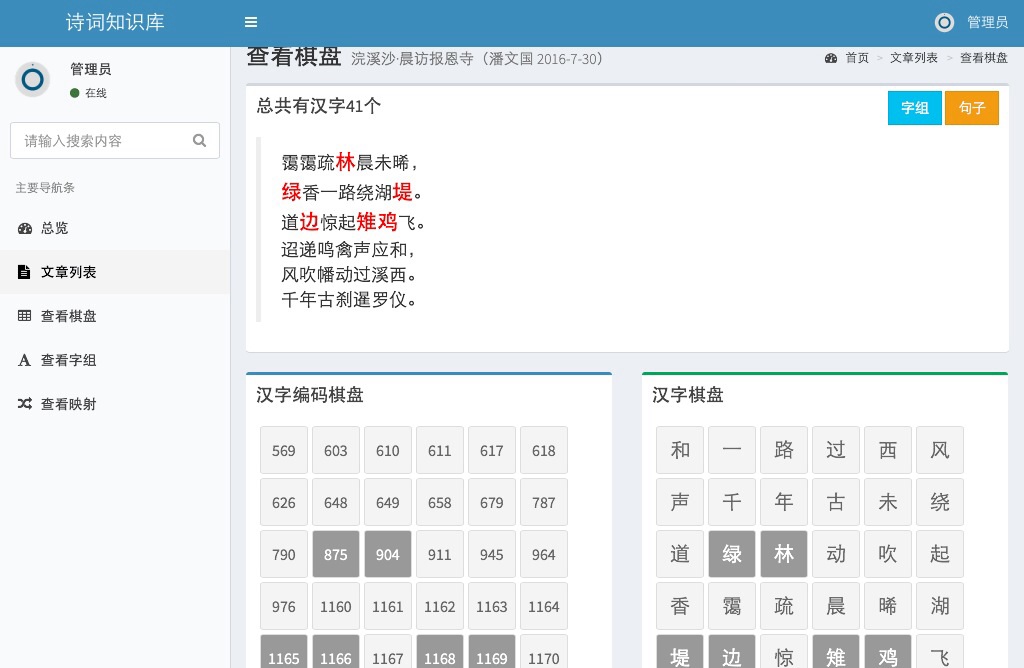This screenshot has height=668, width=1024.
Task: Click admin avatar in top bar
Action: [944, 22]
